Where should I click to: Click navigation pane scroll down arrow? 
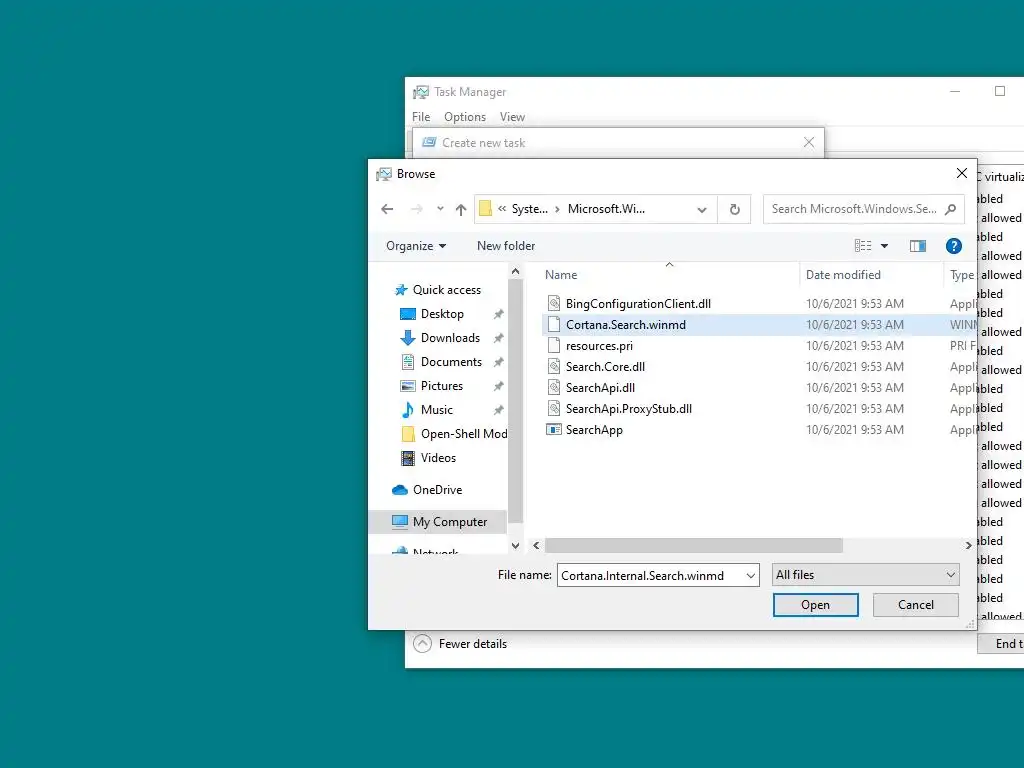pyautogui.click(x=515, y=545)
